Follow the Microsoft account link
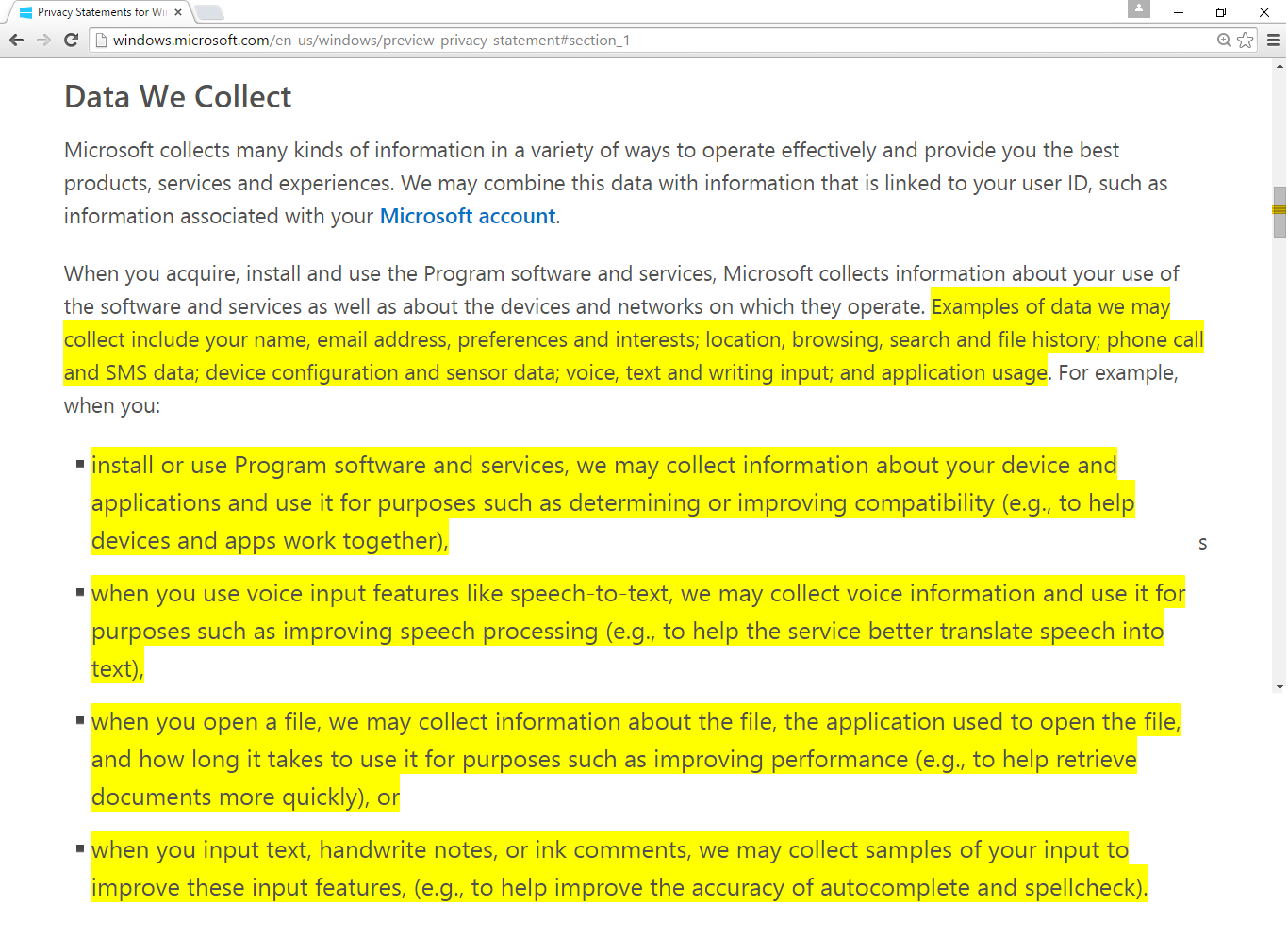 468,216
